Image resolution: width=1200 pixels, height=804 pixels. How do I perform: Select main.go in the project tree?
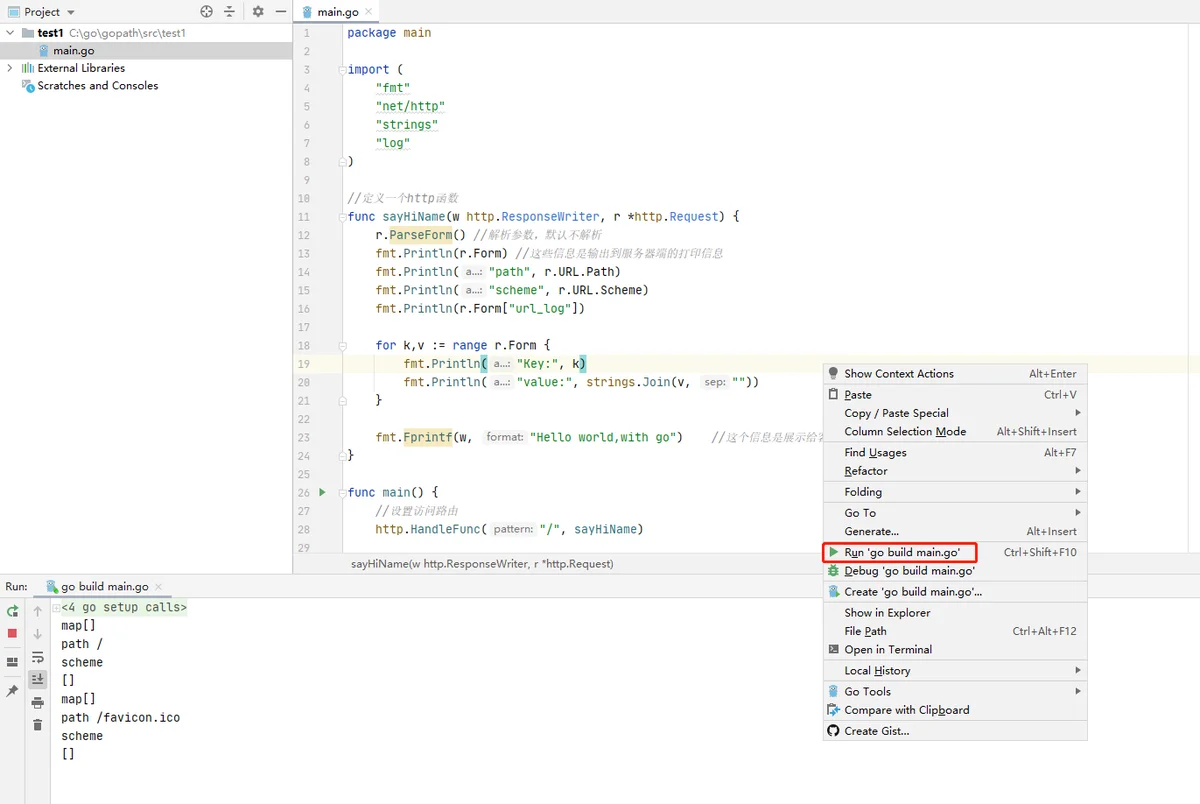(73, 51)
